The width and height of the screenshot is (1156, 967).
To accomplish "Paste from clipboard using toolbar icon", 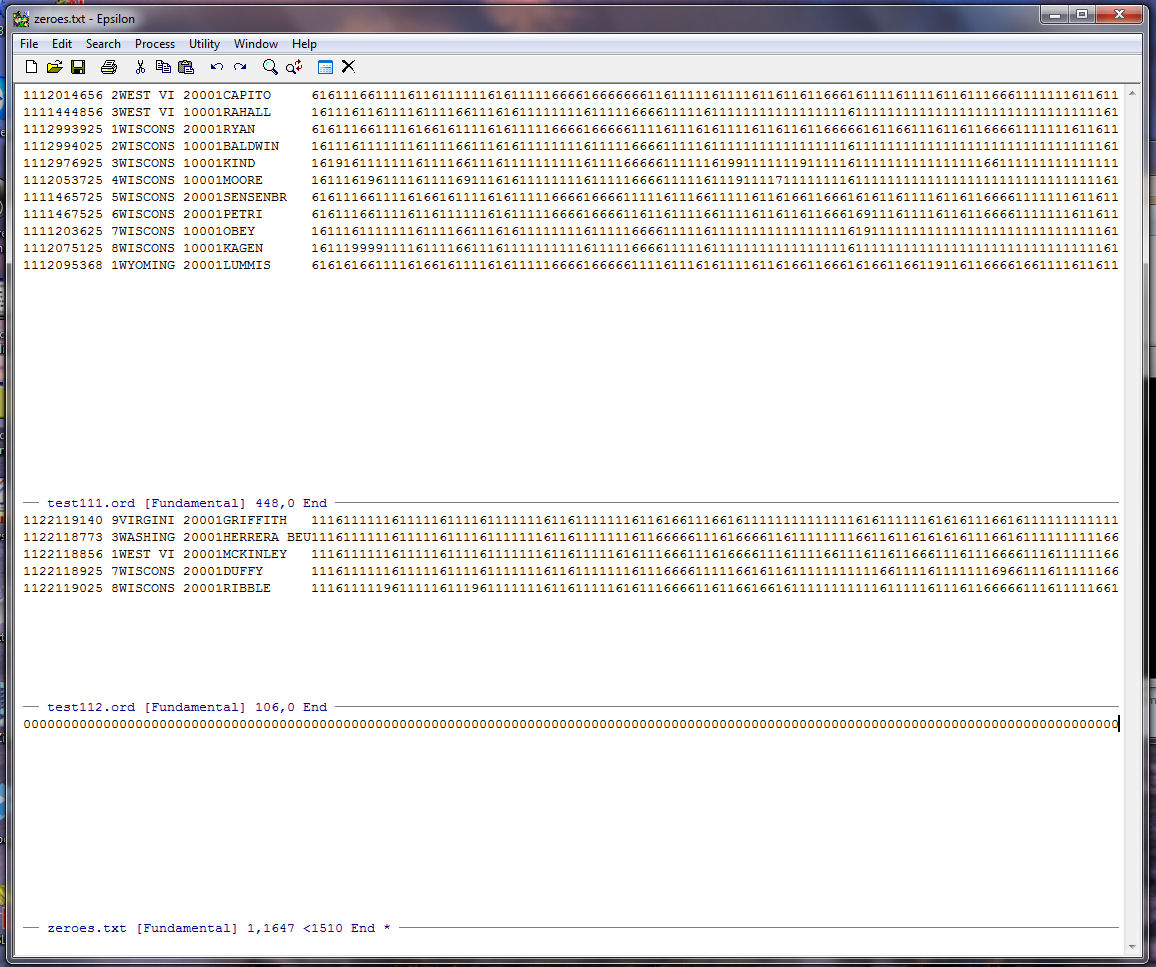I will (186, 67).
